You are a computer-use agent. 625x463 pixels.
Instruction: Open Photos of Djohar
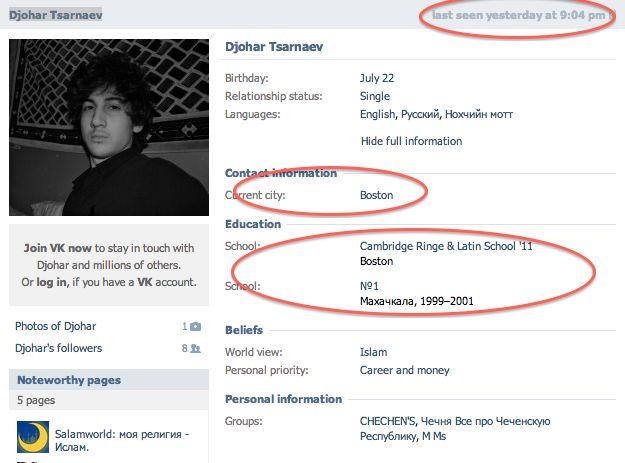[x=56, y=326]
